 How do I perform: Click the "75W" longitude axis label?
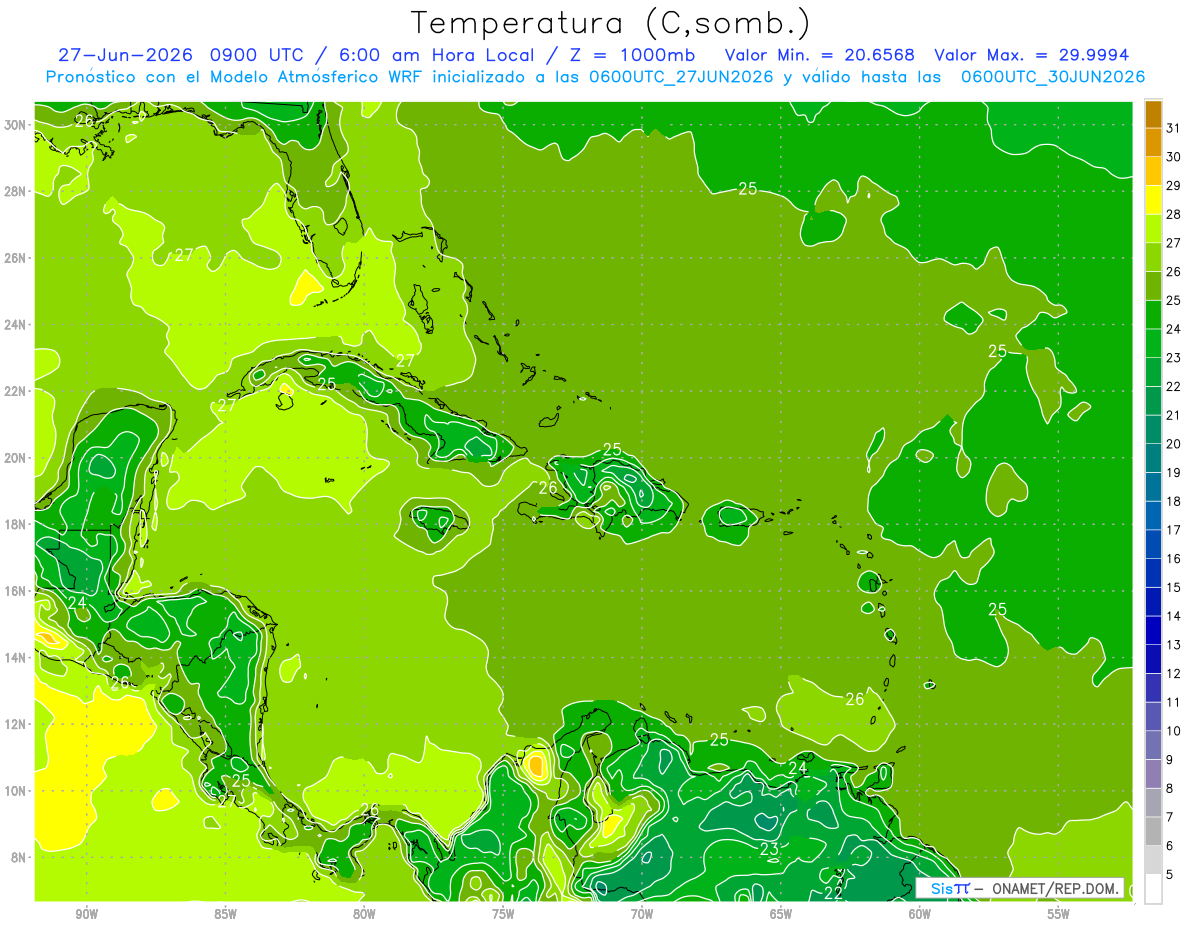pyautogui.click(x=503, y=914)
